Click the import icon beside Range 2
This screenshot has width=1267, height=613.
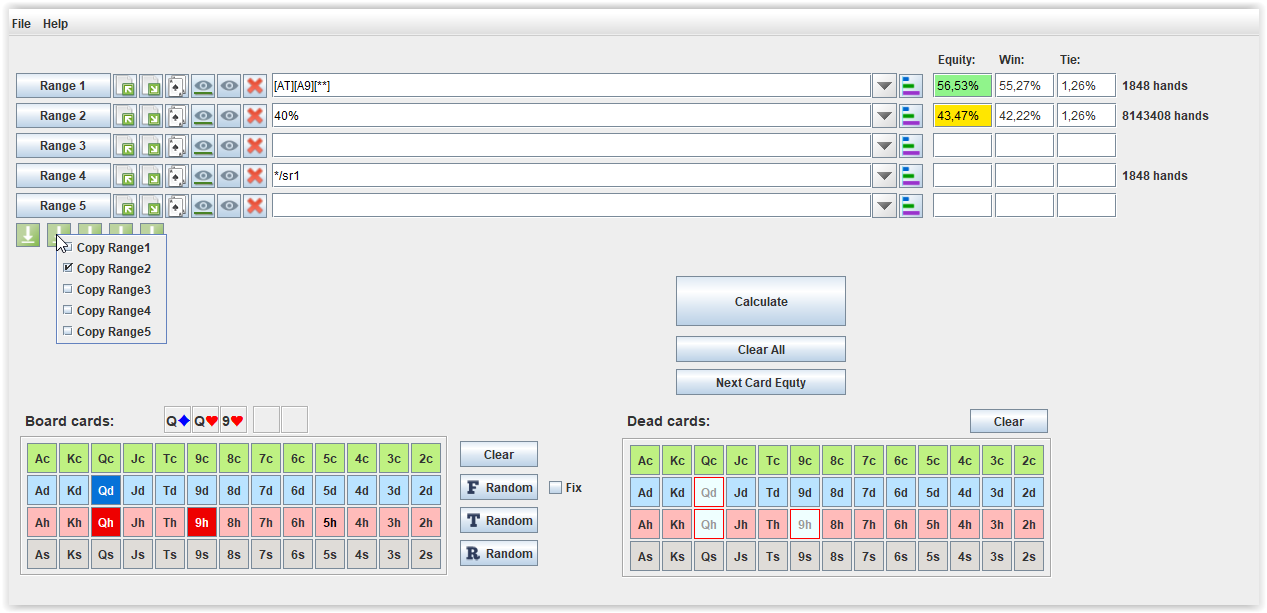(125, 116)
